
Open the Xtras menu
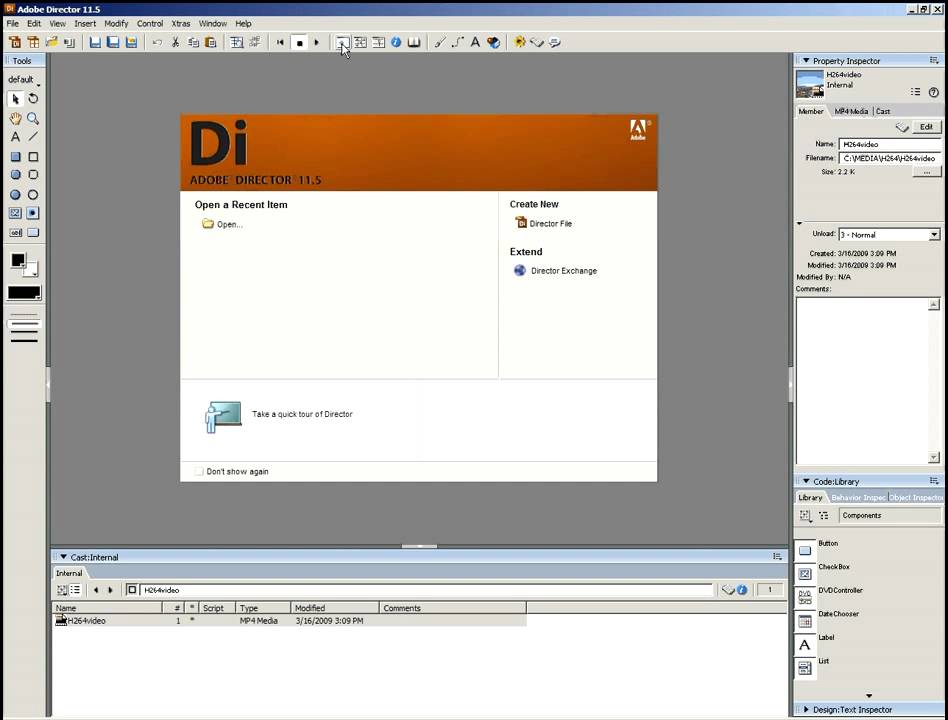[181, 24]
